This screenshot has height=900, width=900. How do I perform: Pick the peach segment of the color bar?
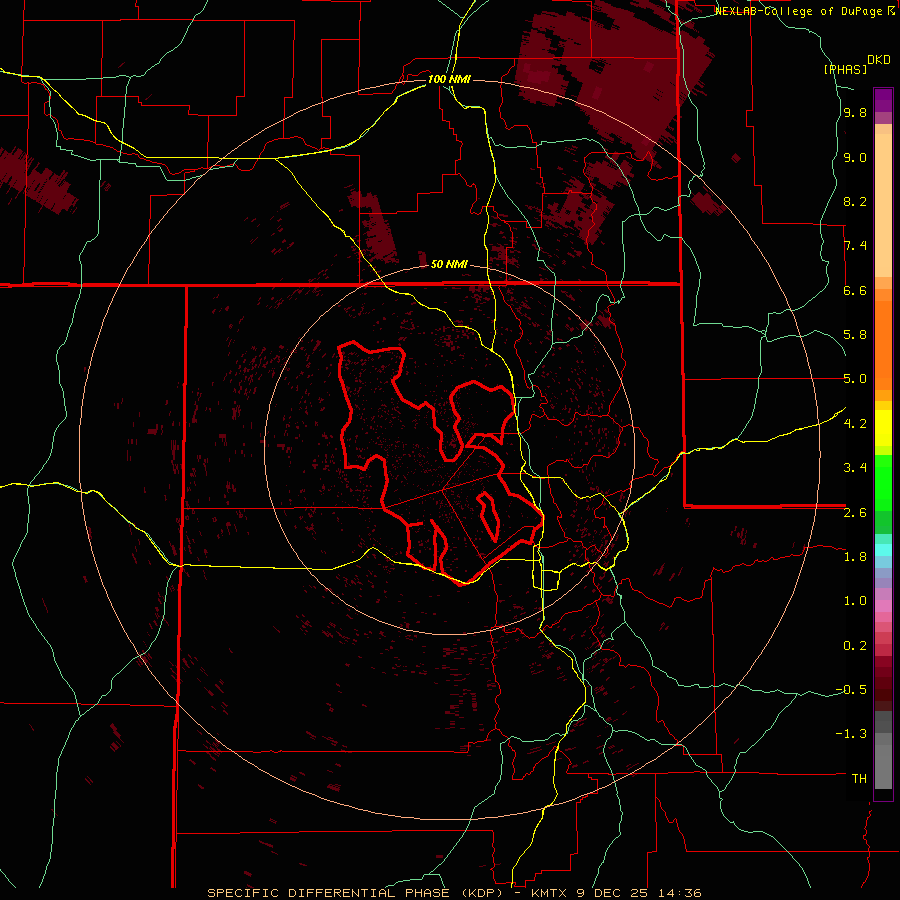coord(883,205)
